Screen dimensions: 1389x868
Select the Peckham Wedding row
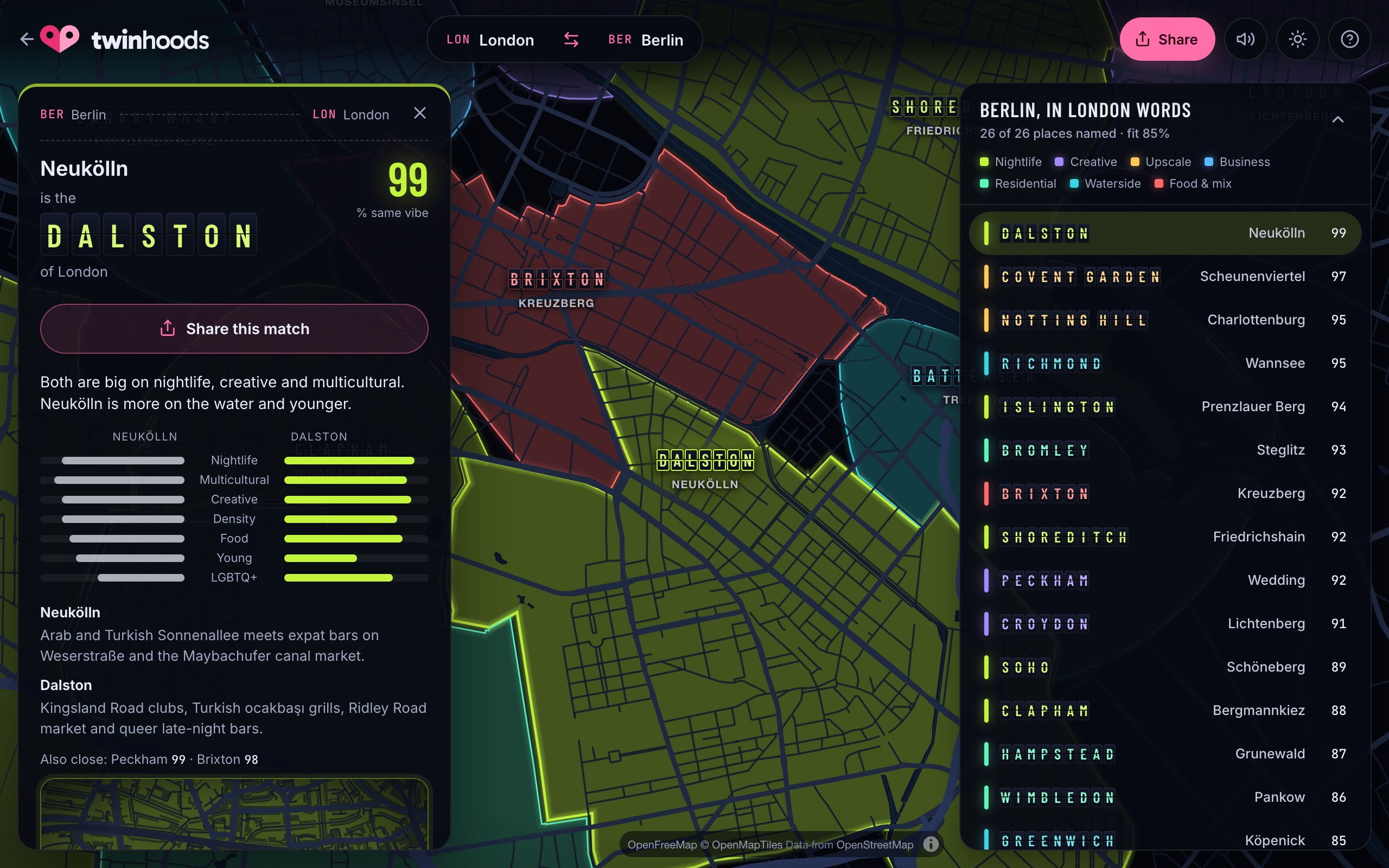coord(1164,580)
